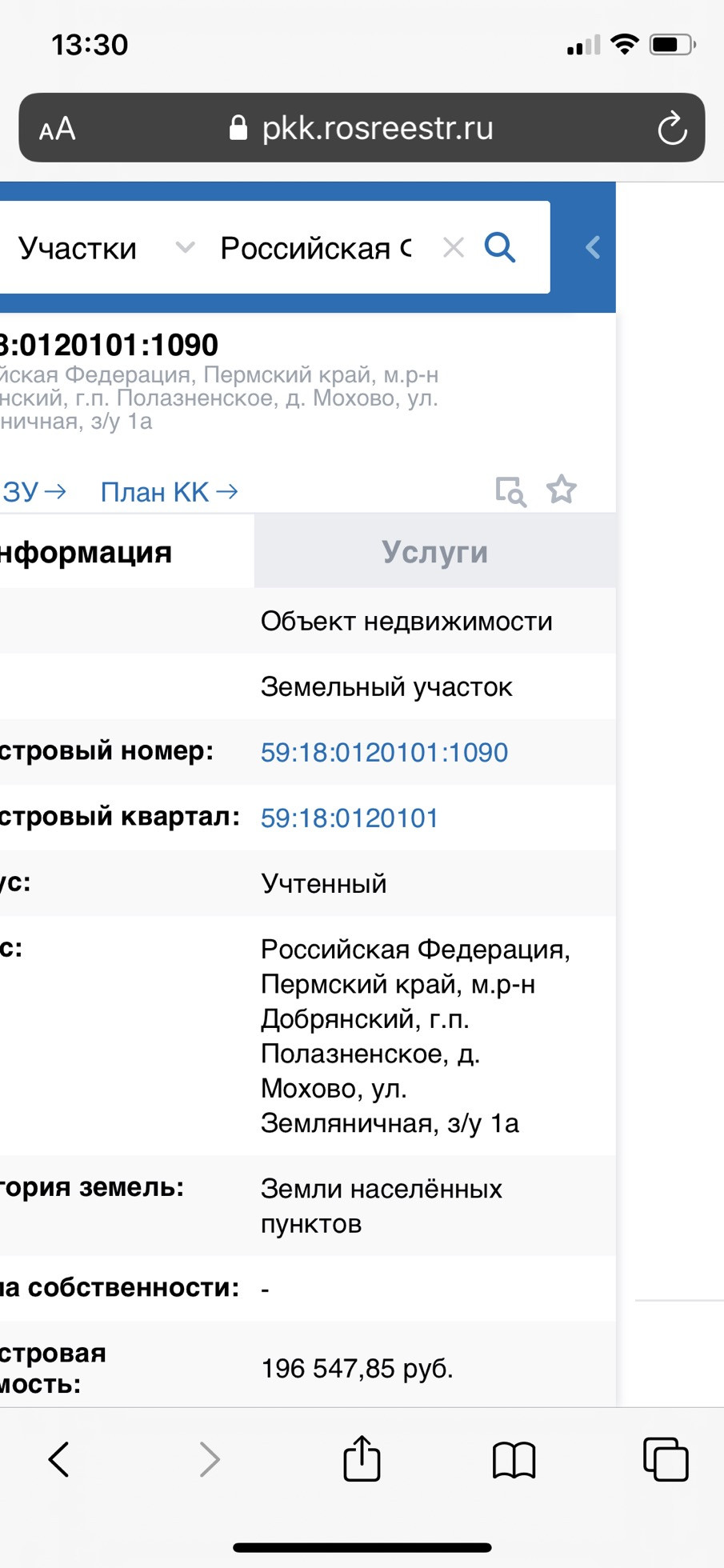The width and height of the screenshot is (724, 1568).
Task: Reload the page in Safari
Action: pyautogui.click(x=672, y=128)
